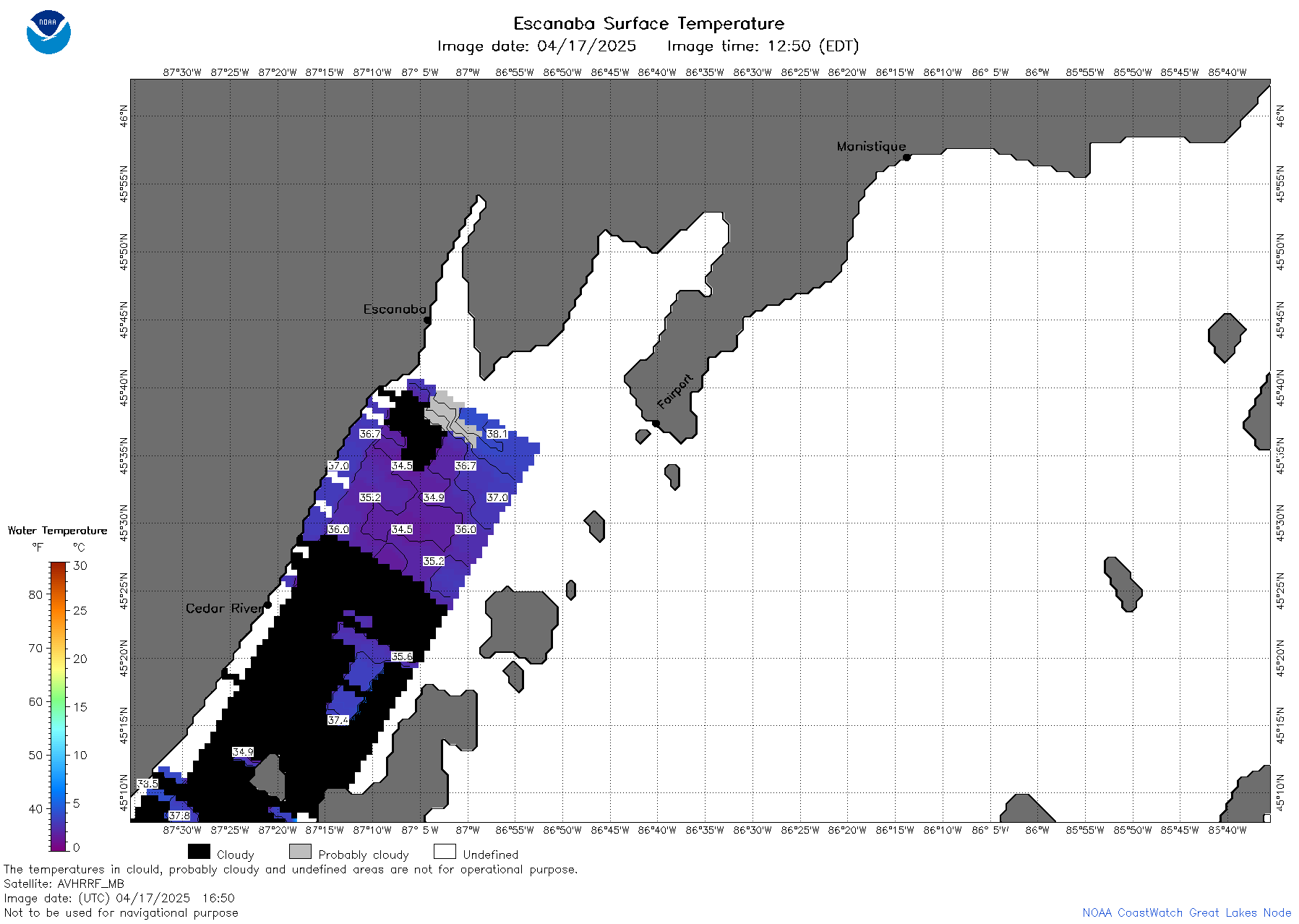Click the Image date 04/17/2025 heading text
The height and width of the screenshot is (924, 1299).
click(537, 46)
